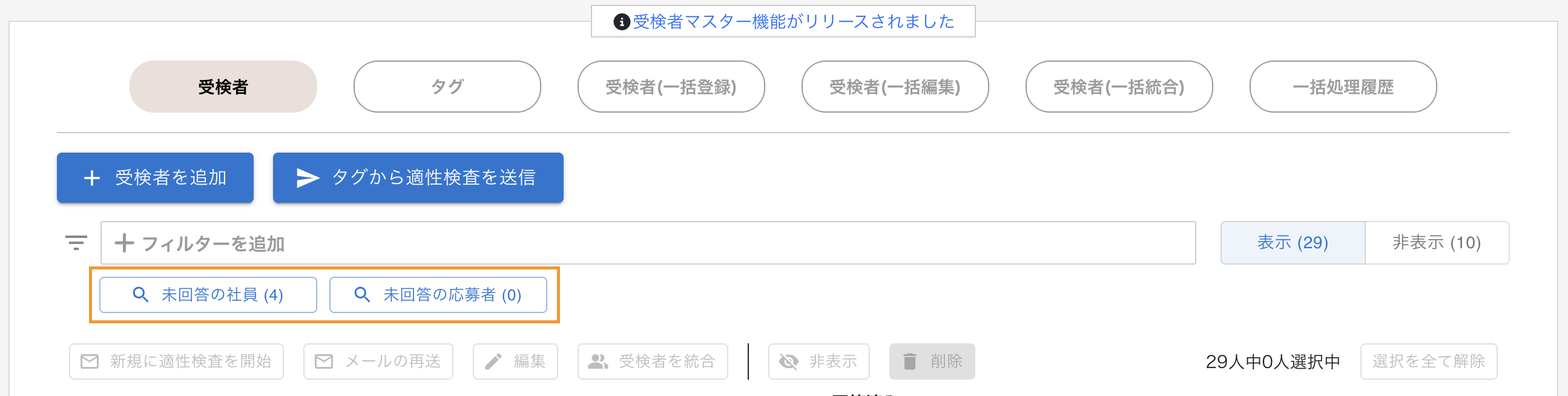The width and height of the screenshot is (1568, 396).
Task: Click magnifier icon beside 未回答の応募者
Action: coord(362,295)
